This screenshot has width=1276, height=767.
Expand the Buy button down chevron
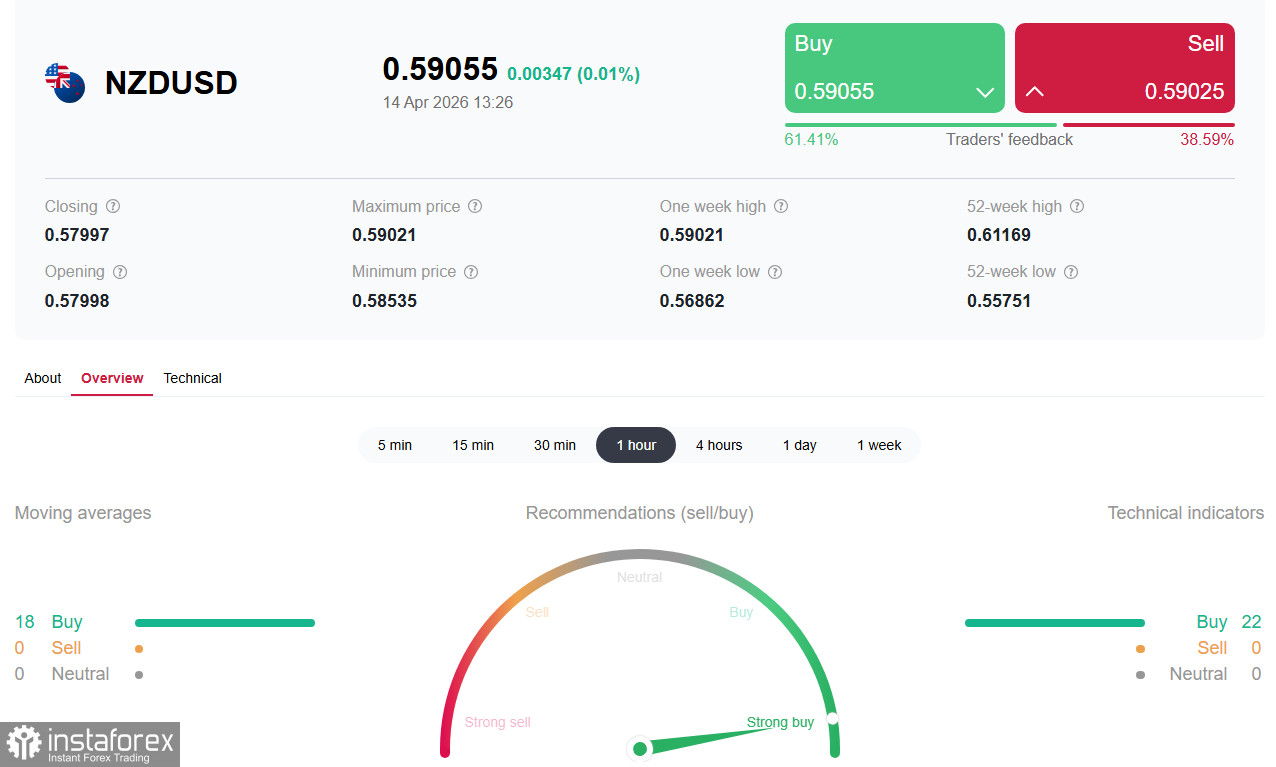pyautogui.click(x=985, y=92)
